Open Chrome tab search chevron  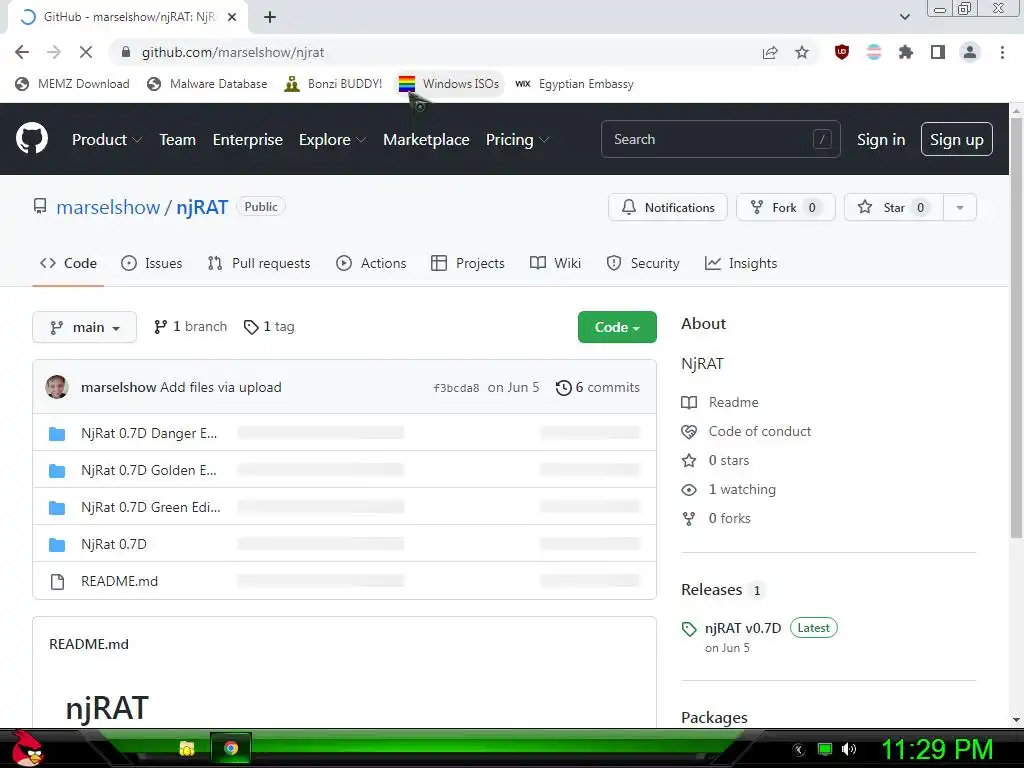pos(904,17)
